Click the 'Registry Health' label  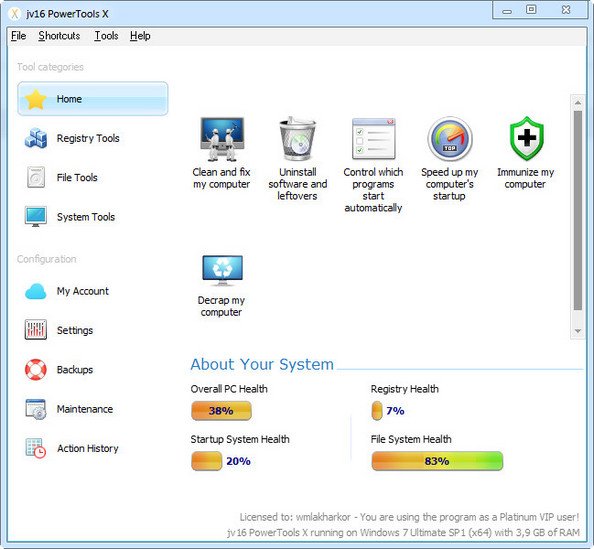405,389
